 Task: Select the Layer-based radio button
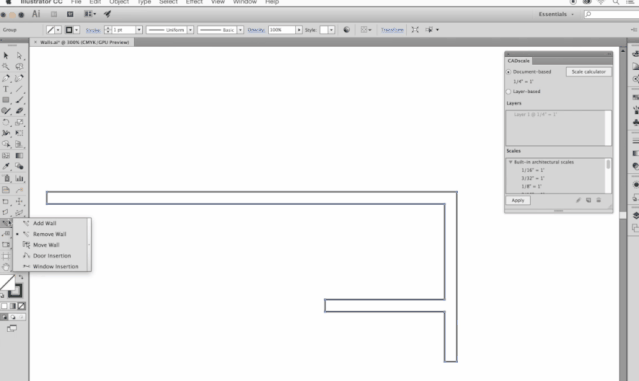pos(509,92)
